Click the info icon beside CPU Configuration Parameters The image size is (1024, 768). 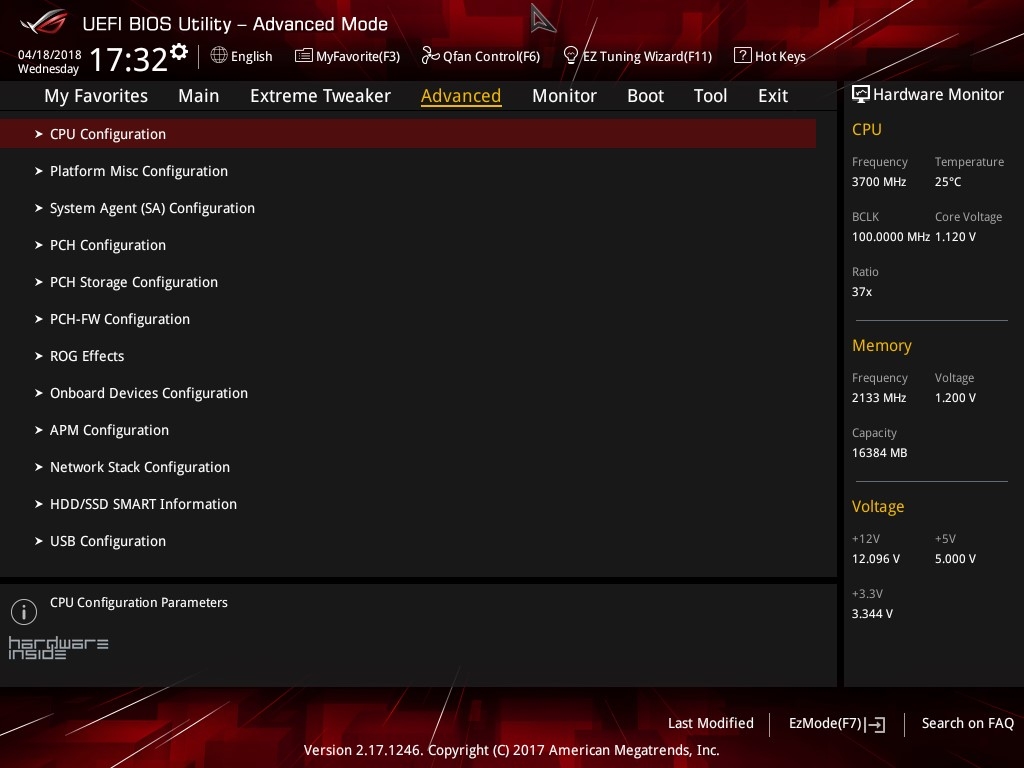[x=24, y=612]
